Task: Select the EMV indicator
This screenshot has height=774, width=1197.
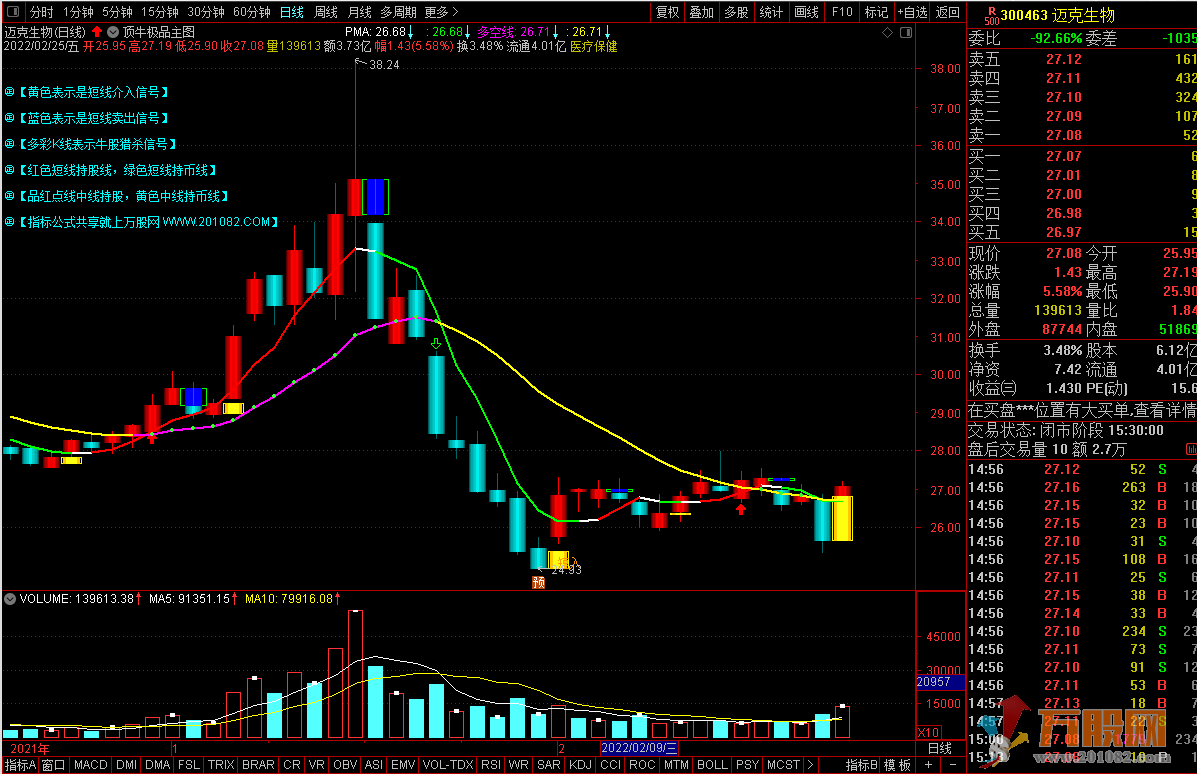Action: tap(403, 765)
